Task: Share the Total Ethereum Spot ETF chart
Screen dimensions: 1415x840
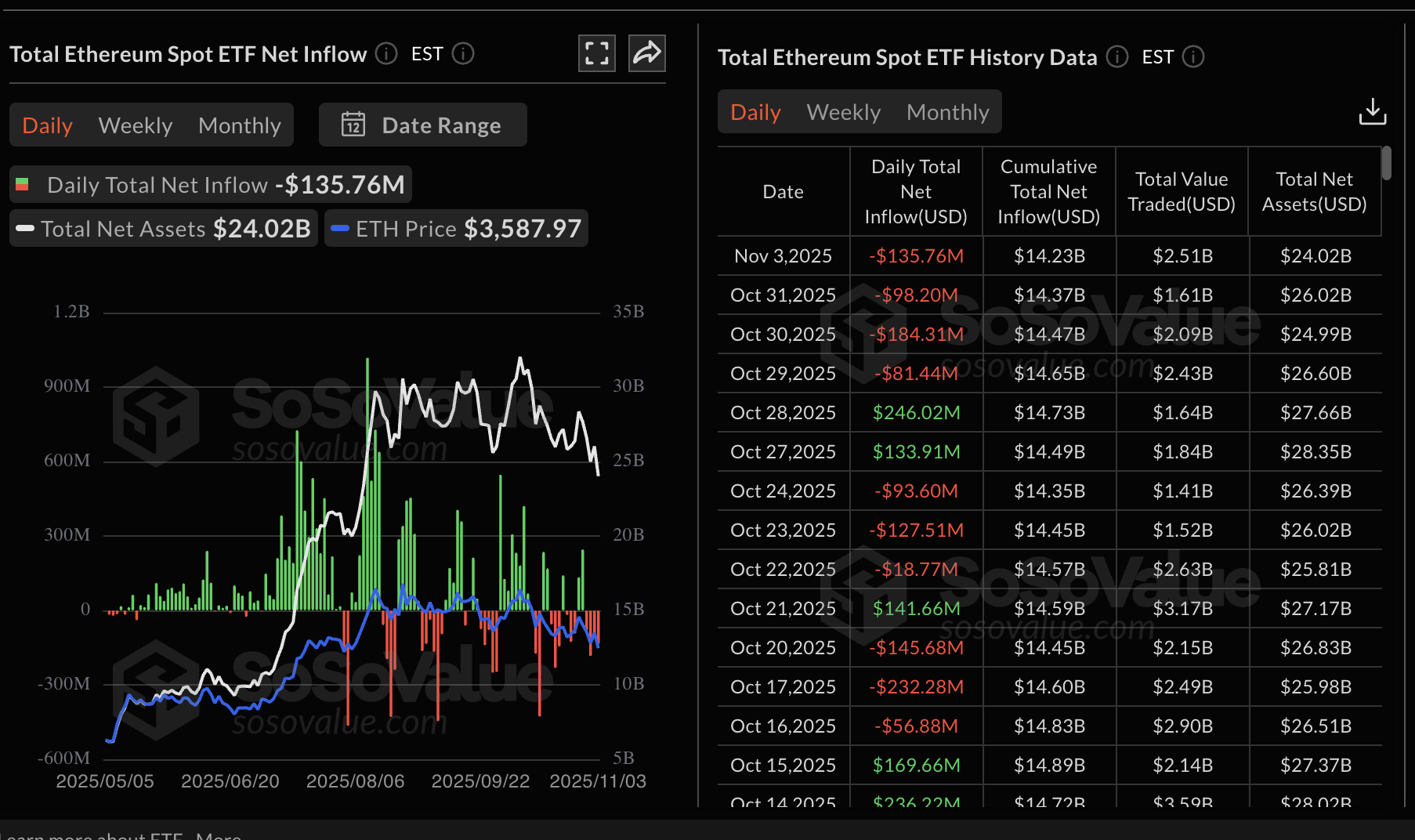Action: 646,52
